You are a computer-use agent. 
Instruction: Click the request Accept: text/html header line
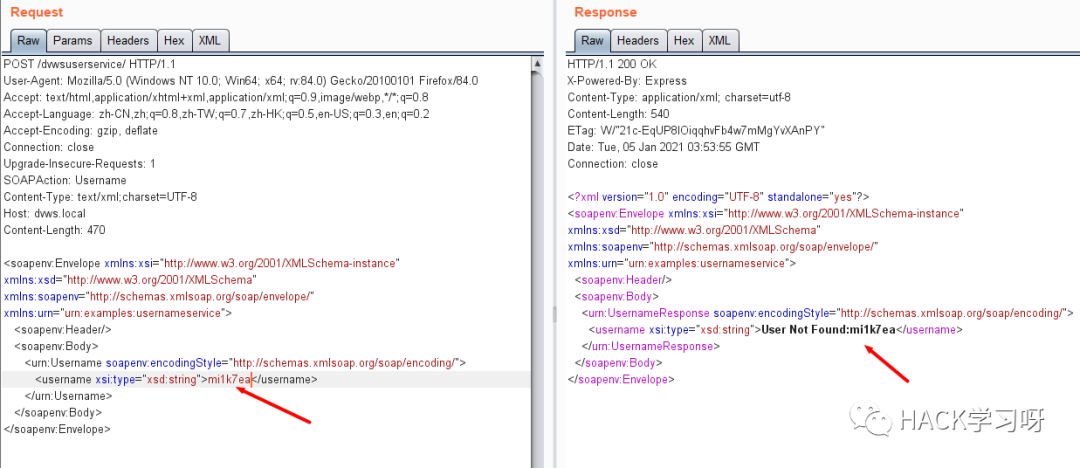point(216,97)
